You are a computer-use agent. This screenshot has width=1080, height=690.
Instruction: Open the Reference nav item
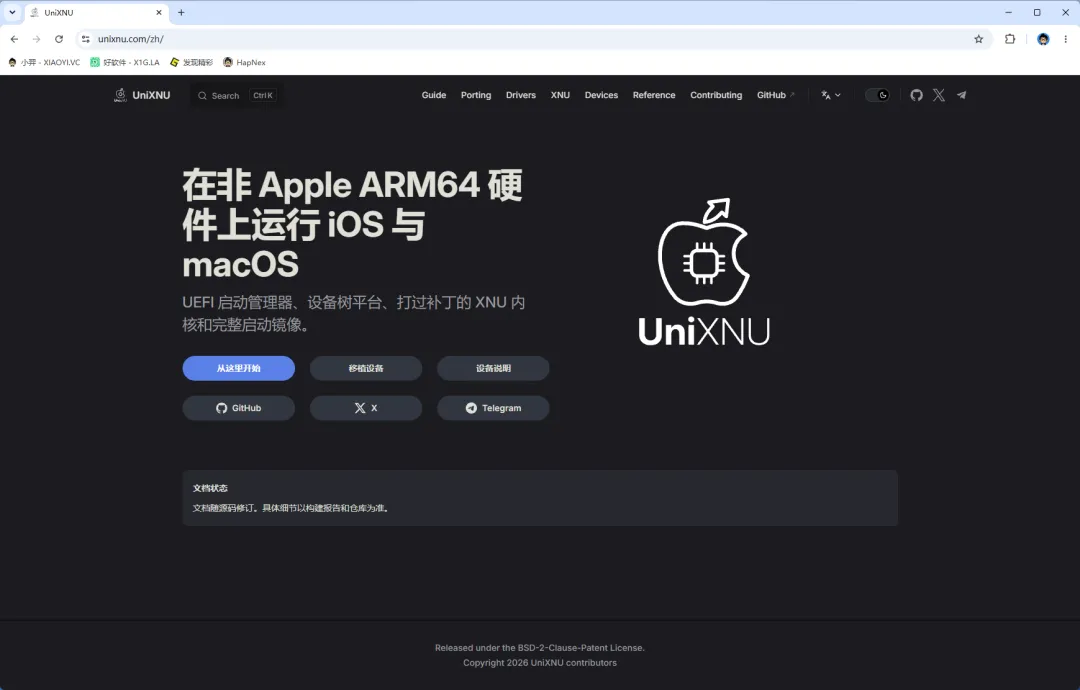point(654,95)
